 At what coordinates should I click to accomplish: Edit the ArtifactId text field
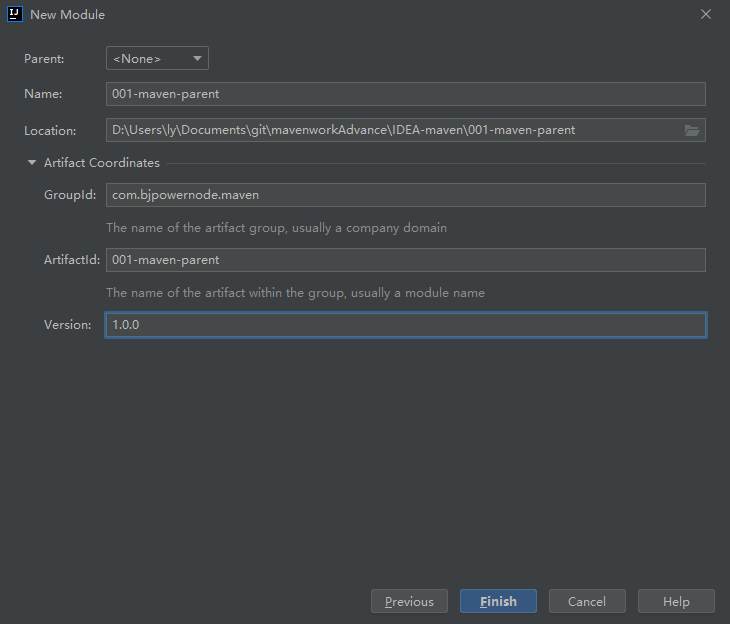pos(406,260)
